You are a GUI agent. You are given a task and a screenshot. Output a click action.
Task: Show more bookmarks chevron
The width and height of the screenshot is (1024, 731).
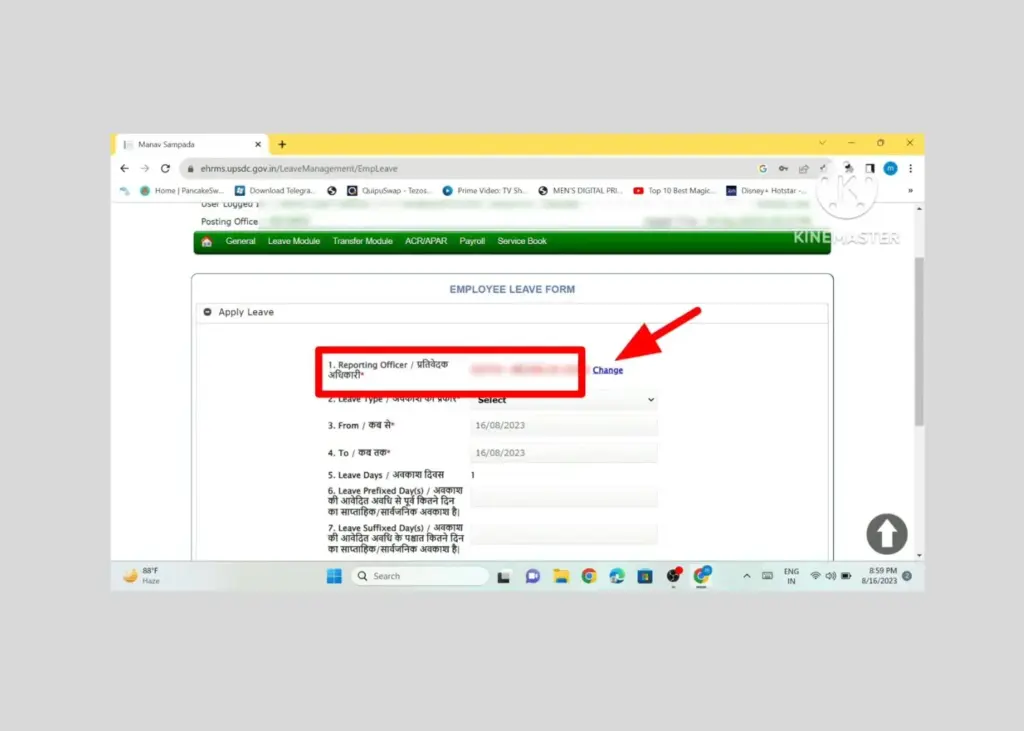pos(910,191)
